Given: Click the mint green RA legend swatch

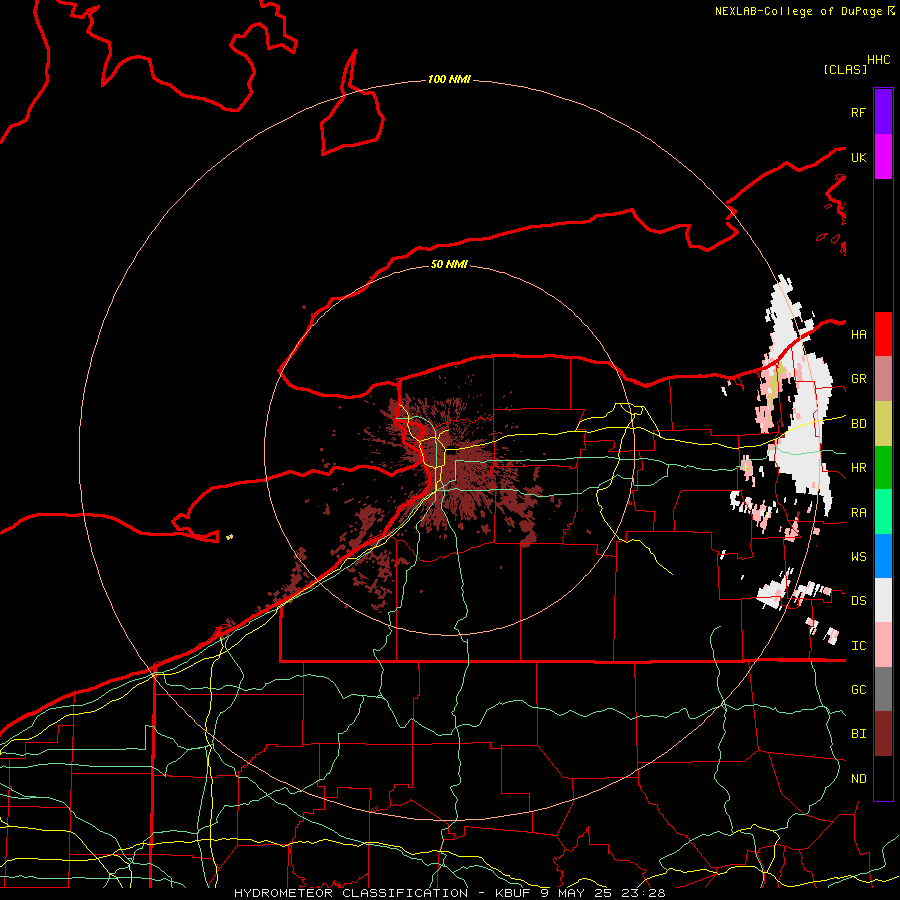Looking at the screenshot, I should point(883,512).
